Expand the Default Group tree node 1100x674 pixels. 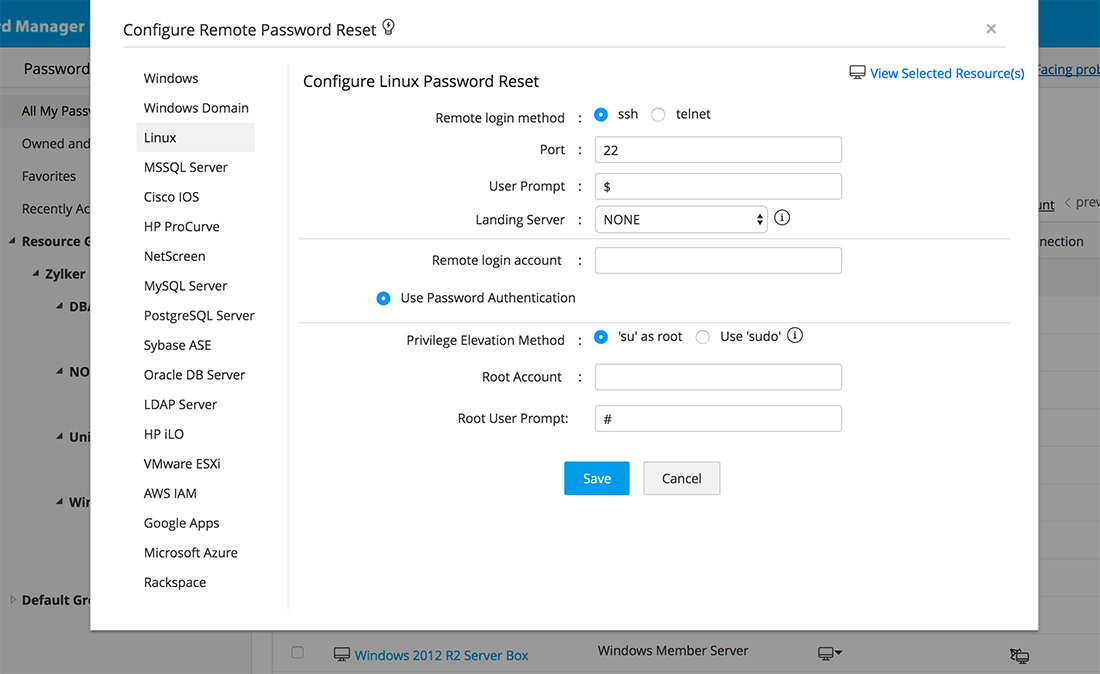pos(13,600)
